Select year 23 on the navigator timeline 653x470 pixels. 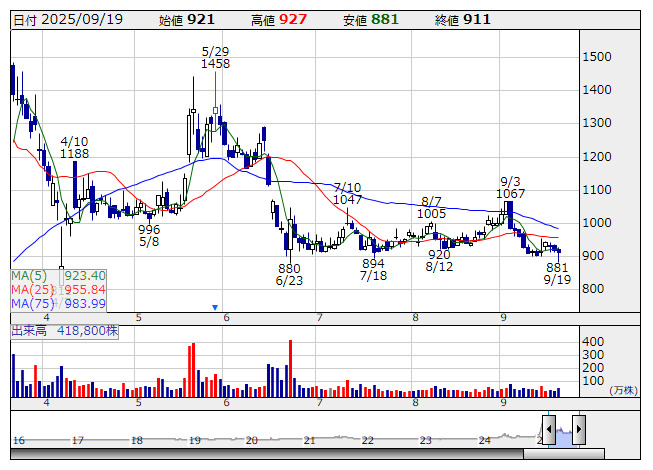(426, 440)
